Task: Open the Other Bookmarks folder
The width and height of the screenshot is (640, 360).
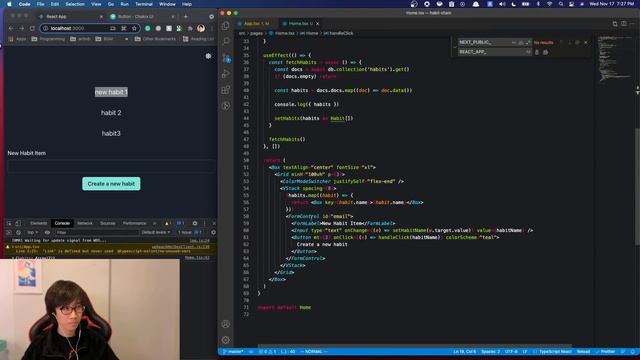Action: click(155, 39)
